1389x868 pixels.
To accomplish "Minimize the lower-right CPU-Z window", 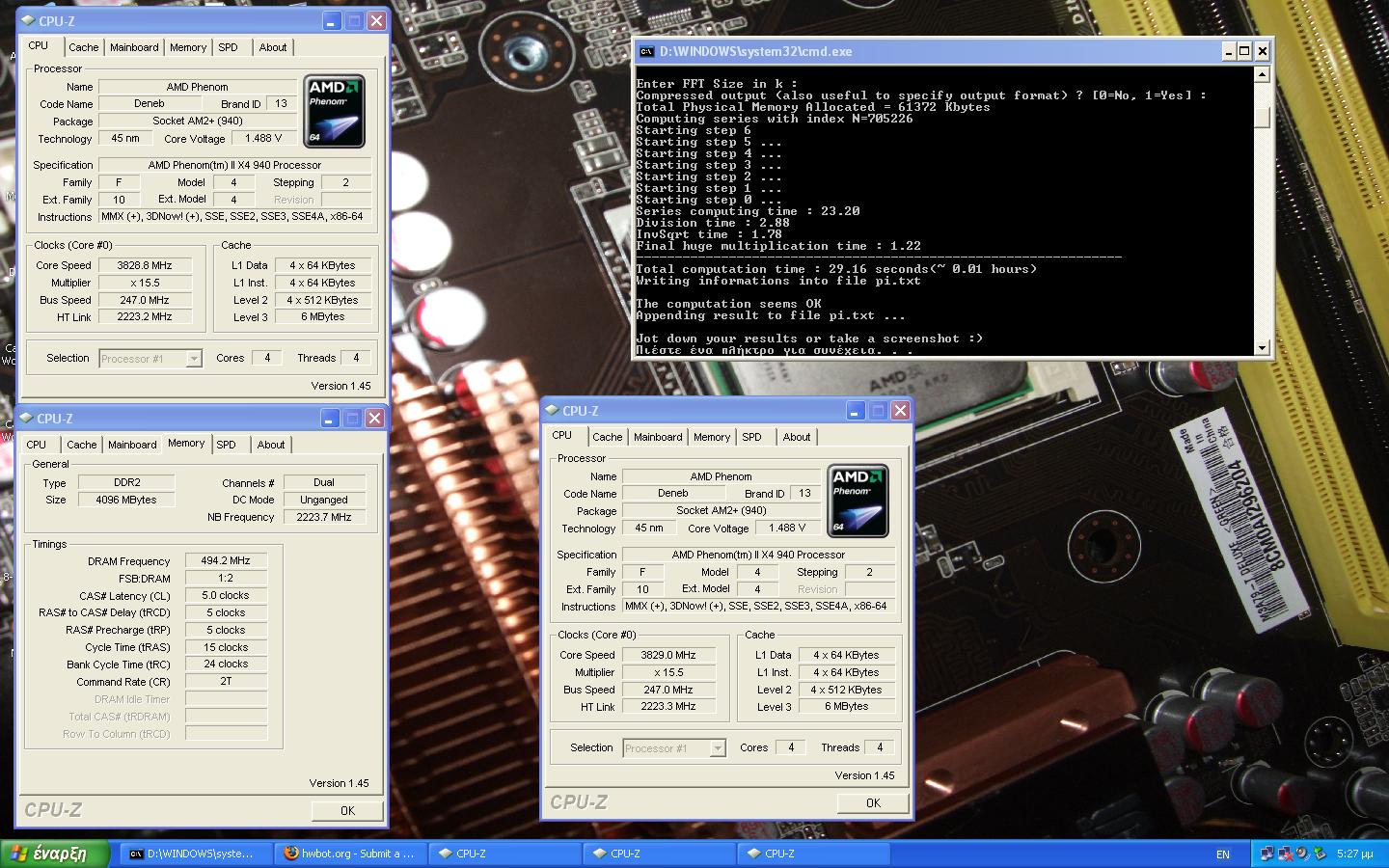I will (x=856, y=410).
